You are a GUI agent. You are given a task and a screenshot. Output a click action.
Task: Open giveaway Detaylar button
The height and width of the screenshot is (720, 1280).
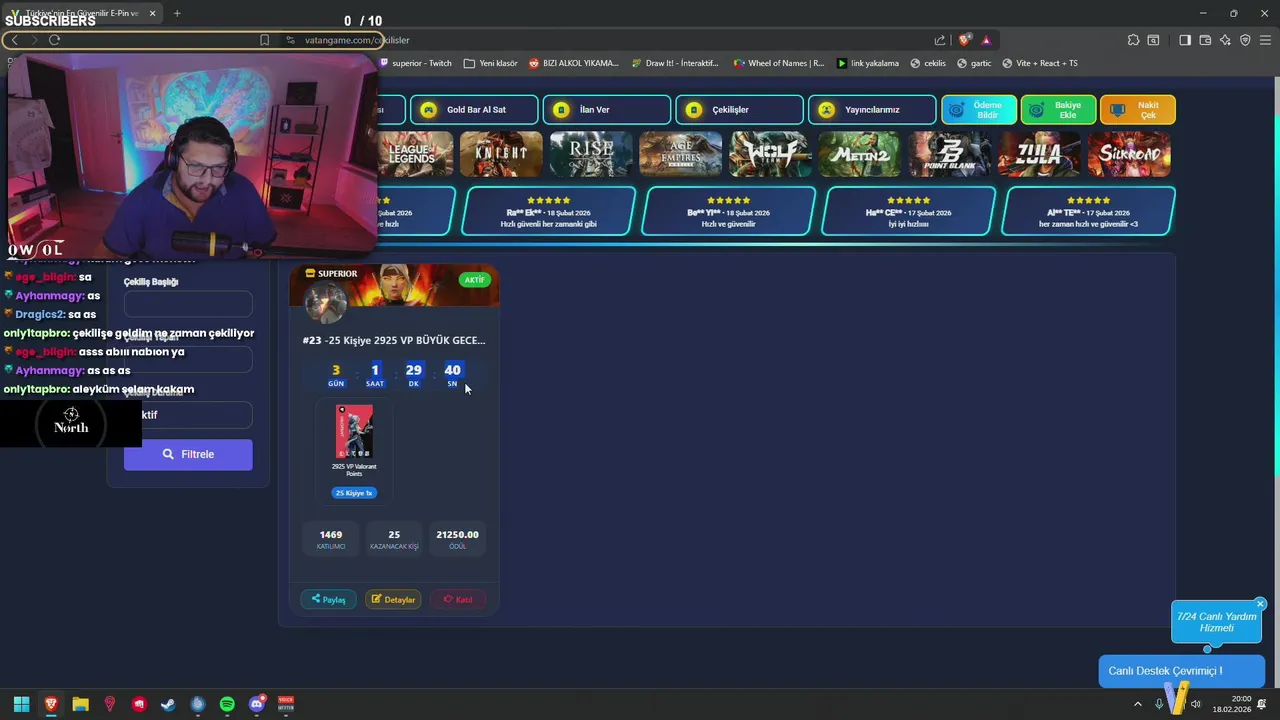click(393, 599)
